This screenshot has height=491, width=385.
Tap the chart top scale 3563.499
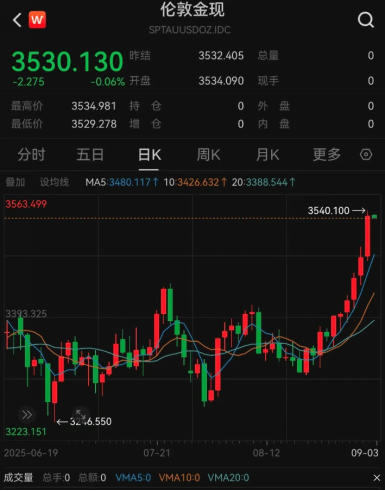click(26, 204)
